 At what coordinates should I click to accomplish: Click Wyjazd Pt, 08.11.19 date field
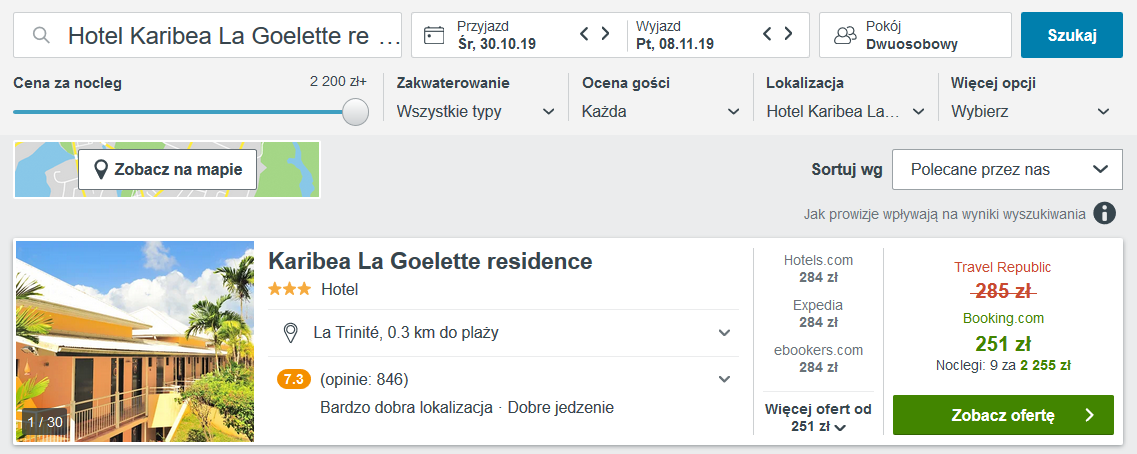675,35
